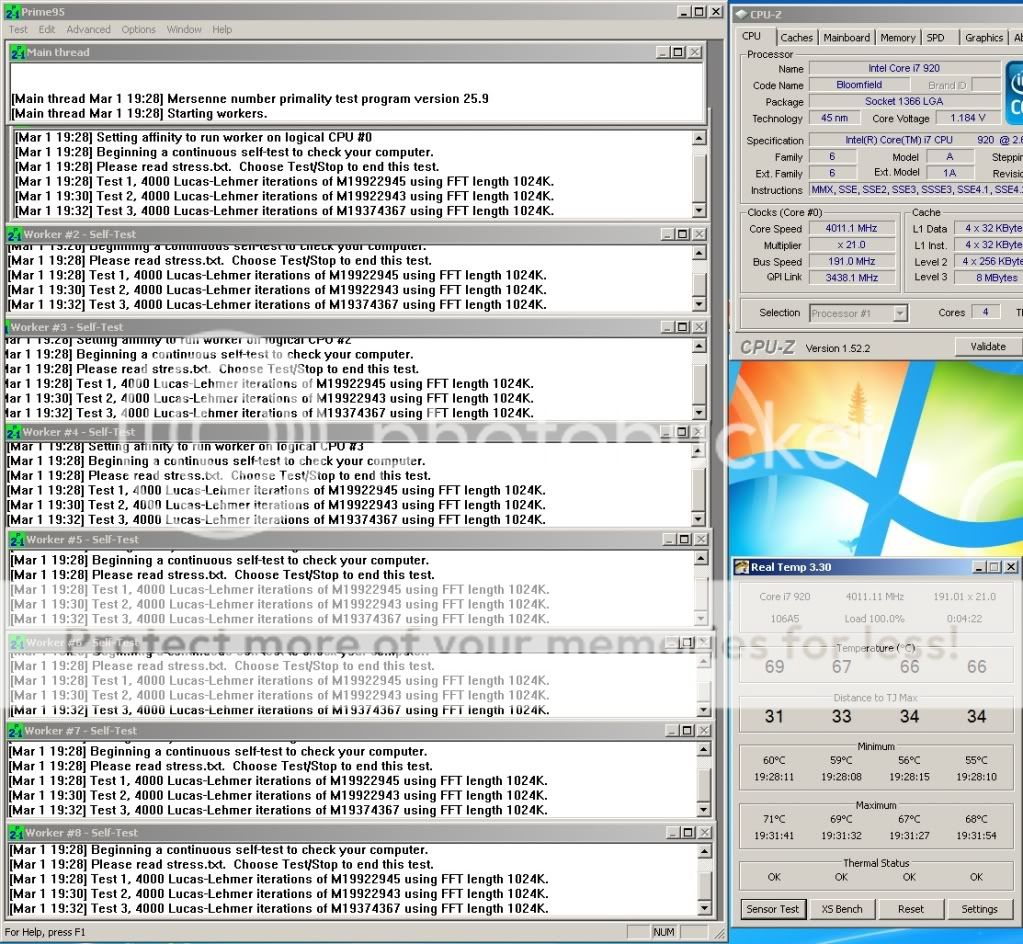The height and width of the screenshot is (944, 1023).
Task: Close the Worker #7 child window
Action: coord(704,731)
